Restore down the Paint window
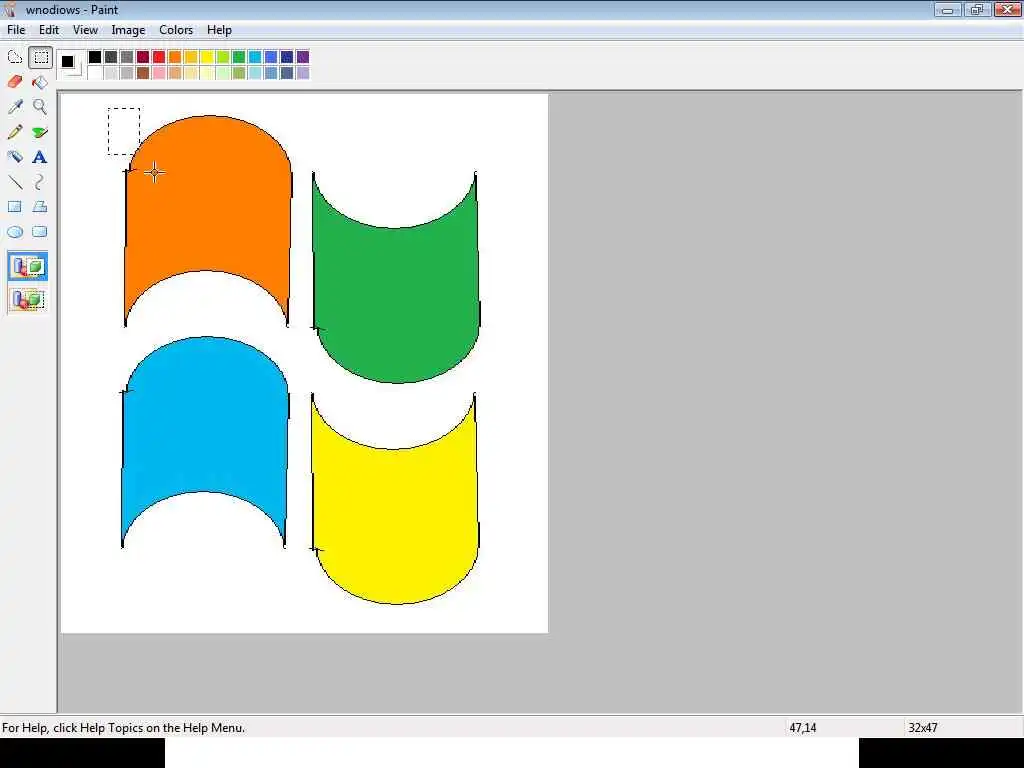 coord(977,10)
